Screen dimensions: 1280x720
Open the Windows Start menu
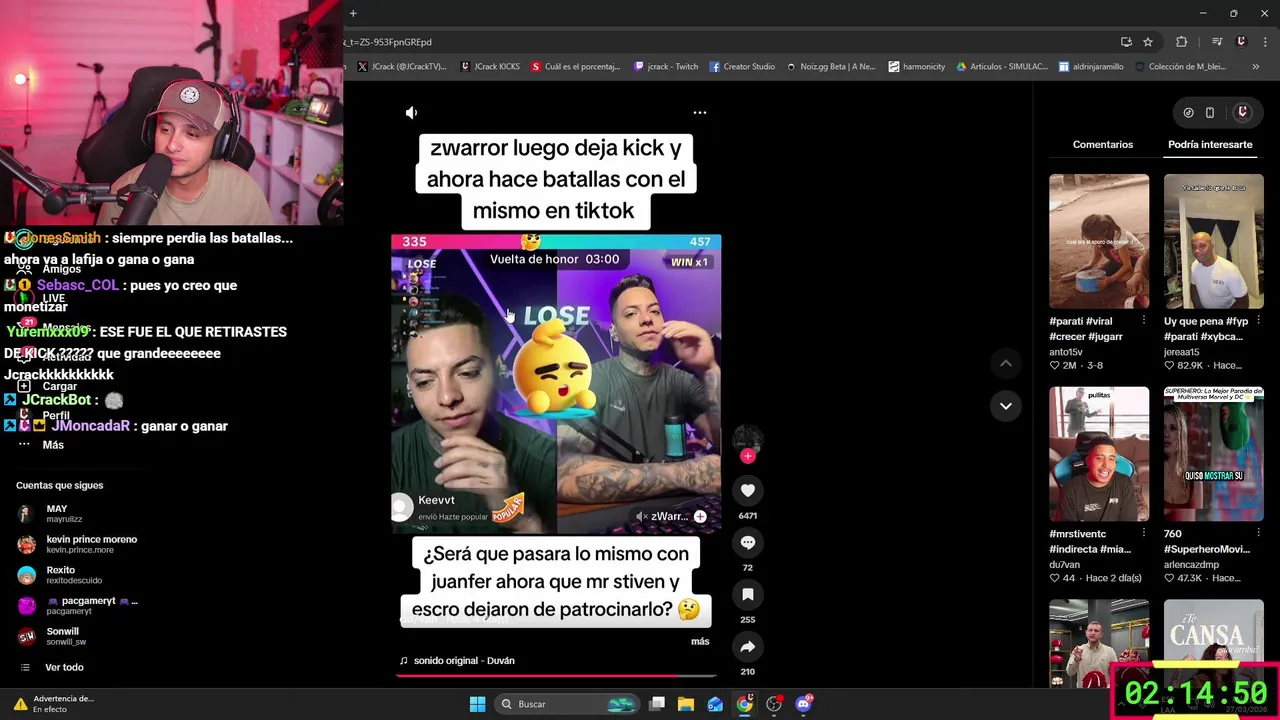click(x=477, y=704)
